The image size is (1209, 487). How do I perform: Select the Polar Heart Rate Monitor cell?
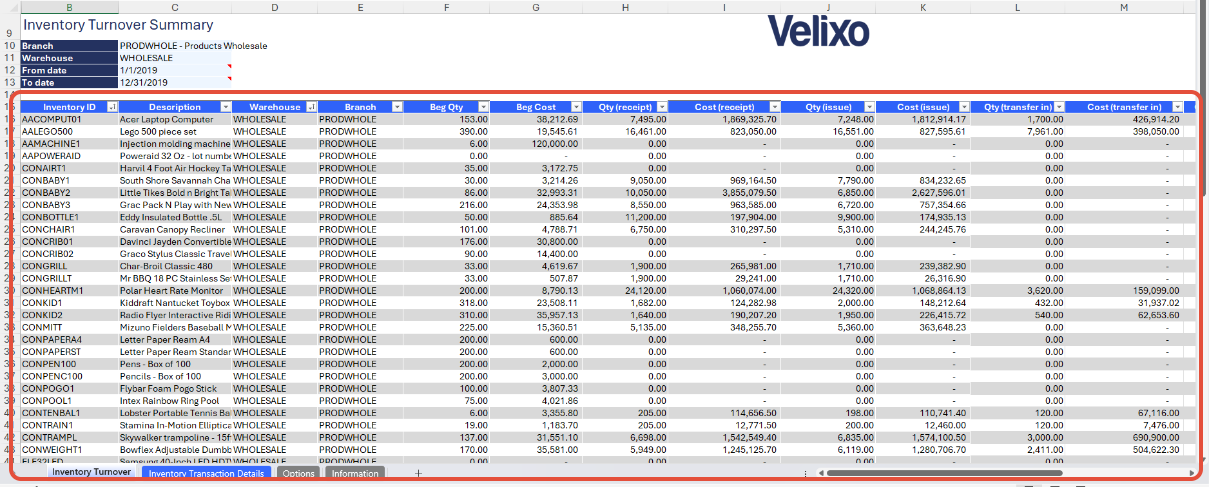[175, 290]
